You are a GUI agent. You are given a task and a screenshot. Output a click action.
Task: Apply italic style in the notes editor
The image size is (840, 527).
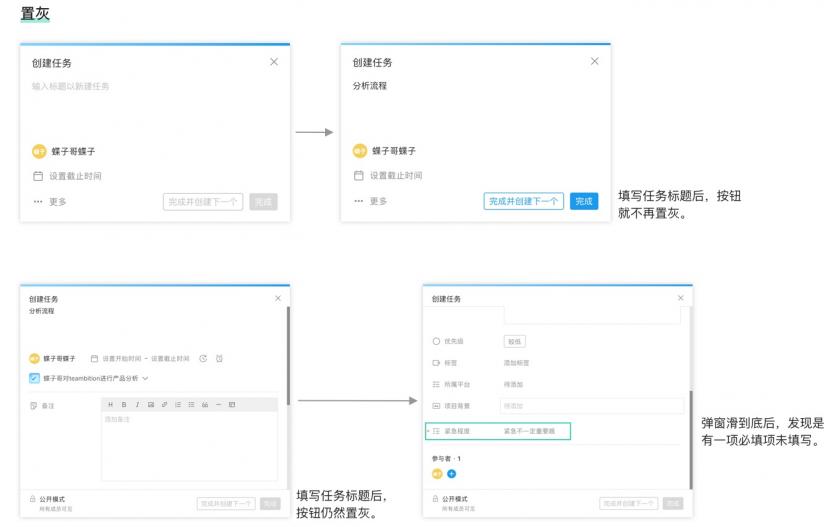137,404
